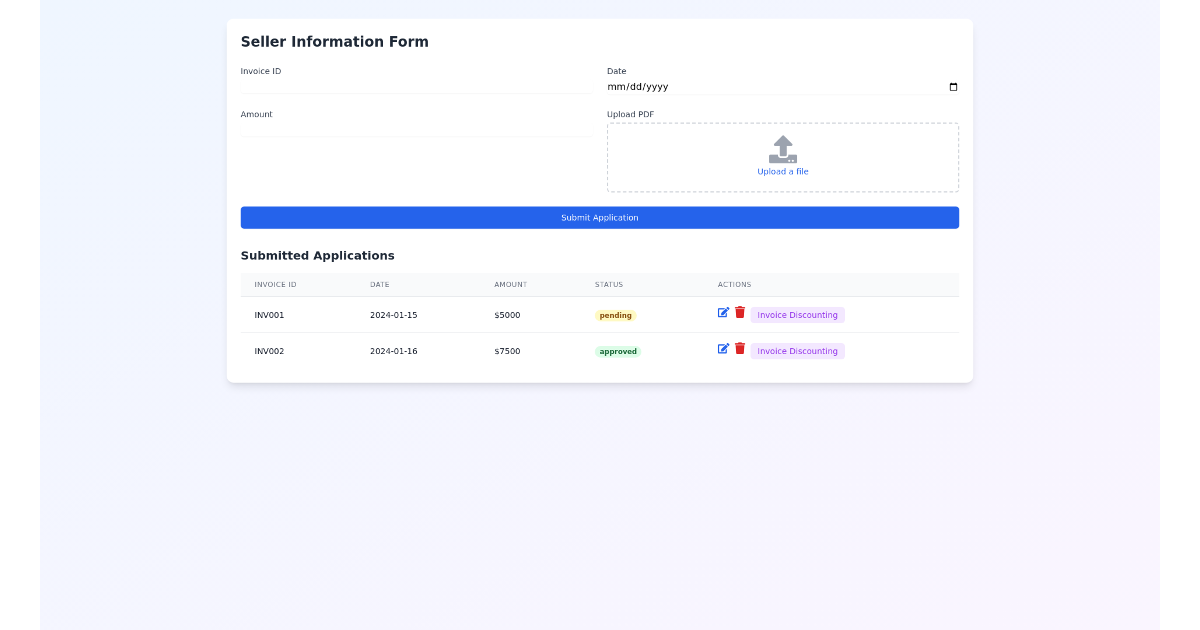Click the approved status badge

617,350
